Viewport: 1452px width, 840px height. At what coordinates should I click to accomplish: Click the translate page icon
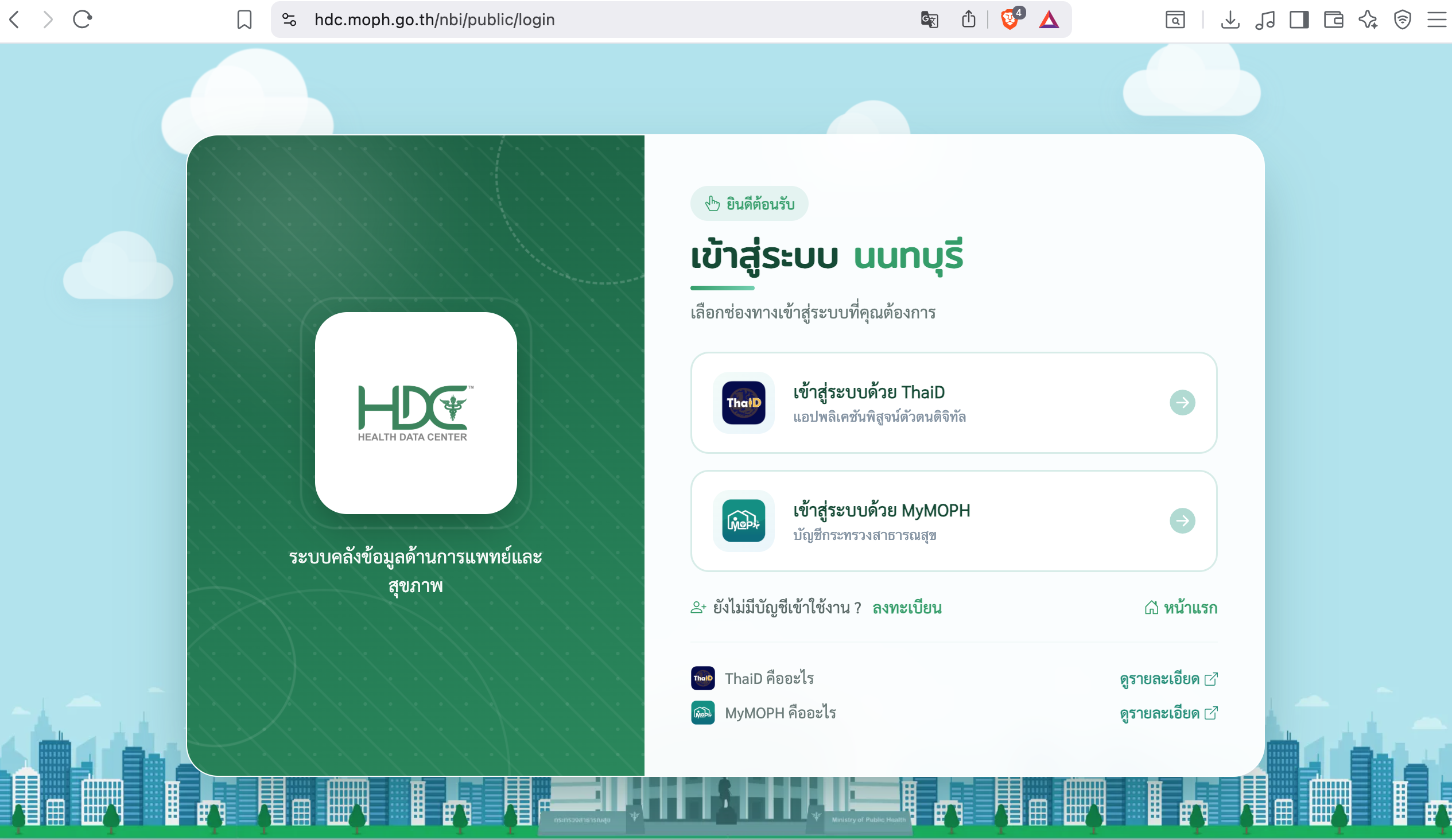[929, 20]
